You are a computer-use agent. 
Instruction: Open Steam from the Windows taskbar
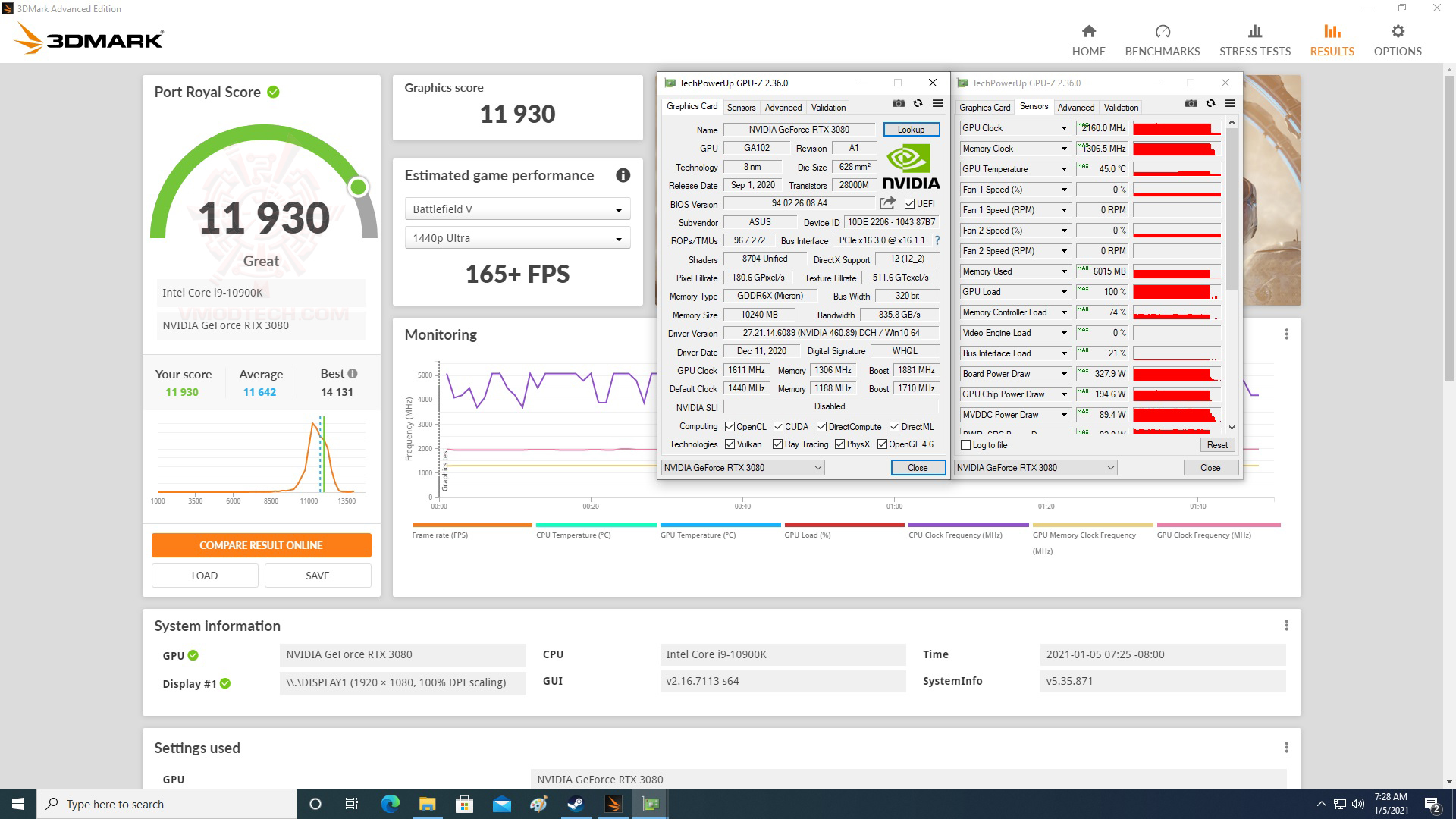576,804
